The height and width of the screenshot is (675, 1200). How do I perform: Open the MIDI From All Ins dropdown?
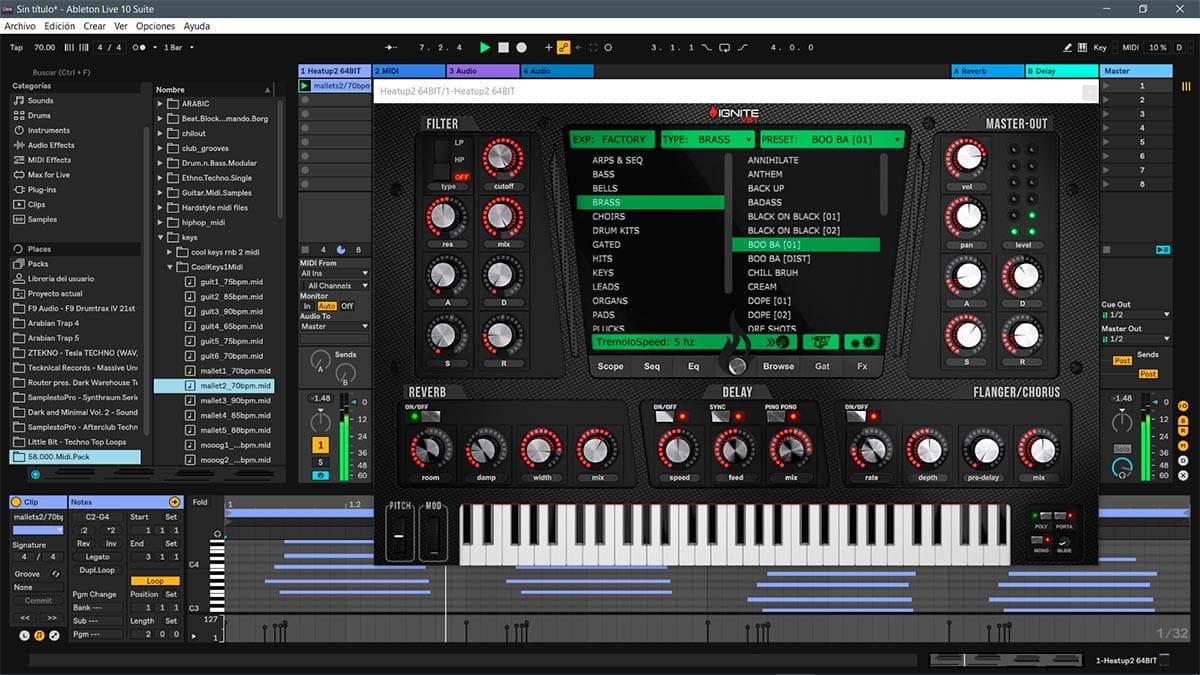point(335,273)
